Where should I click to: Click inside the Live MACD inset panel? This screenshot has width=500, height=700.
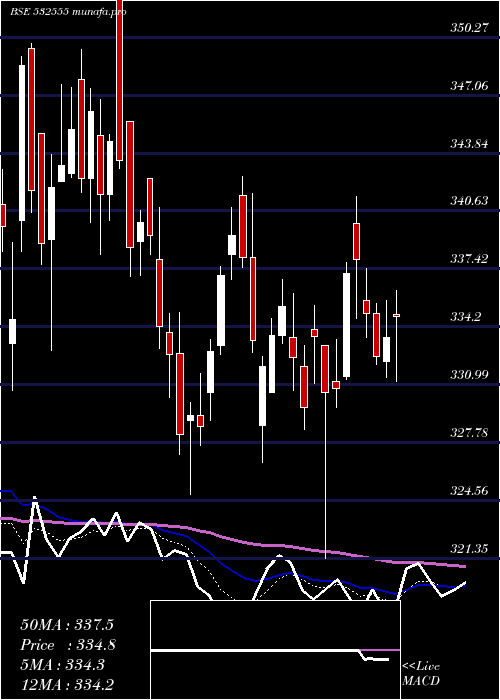click(275, 650)
